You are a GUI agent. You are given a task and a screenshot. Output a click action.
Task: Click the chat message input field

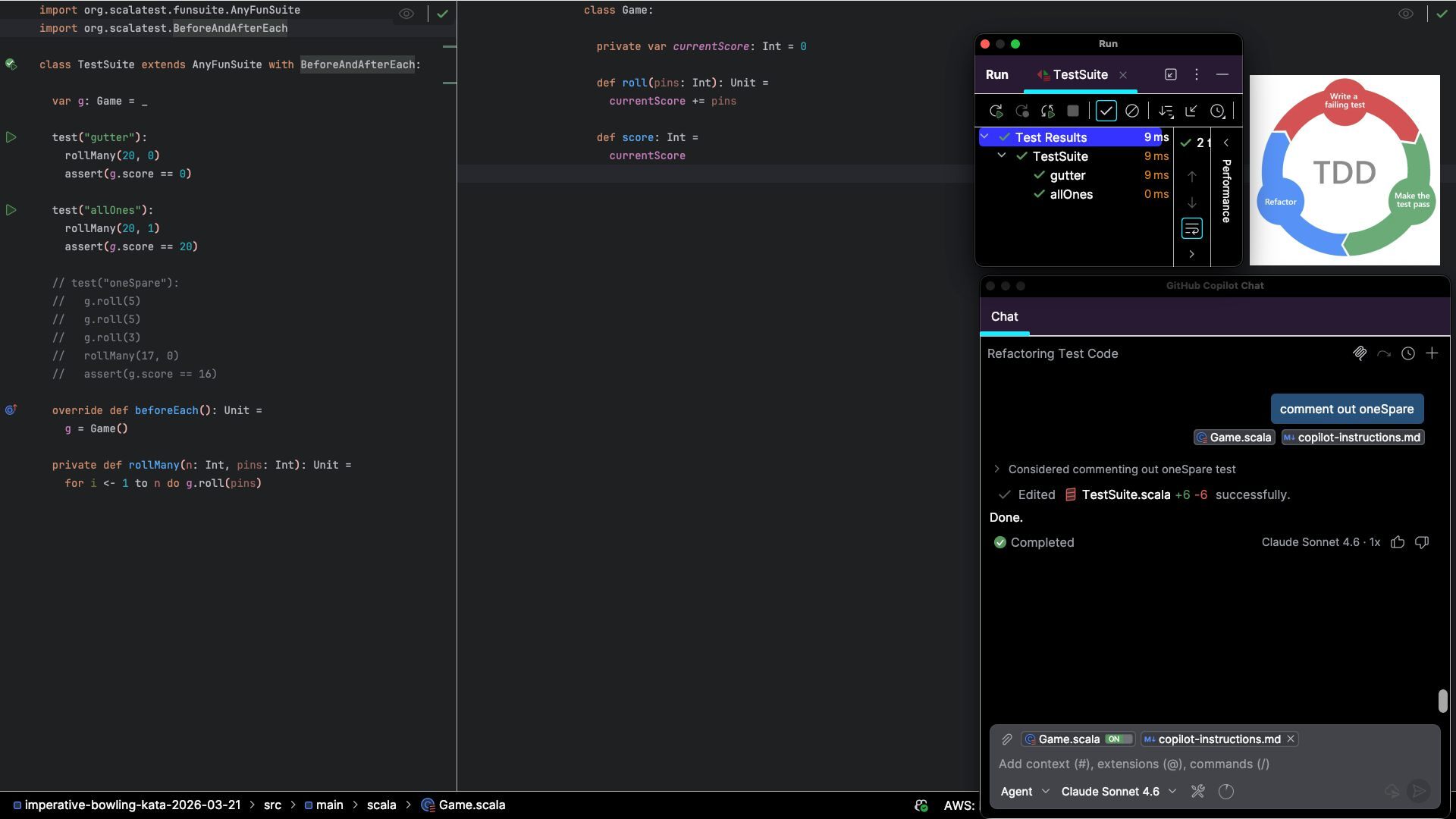pos(1213,764)
